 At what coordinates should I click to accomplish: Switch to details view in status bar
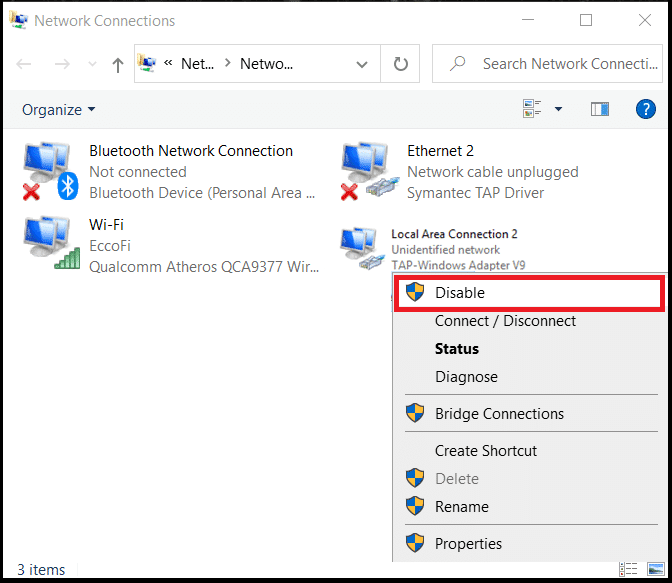pyautogui.click(x=628, y=569)
